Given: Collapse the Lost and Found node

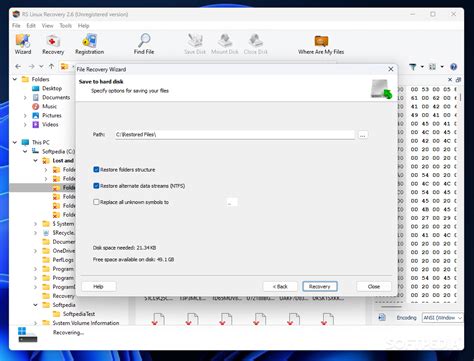Looking at the screenshot, I should 35,160.
